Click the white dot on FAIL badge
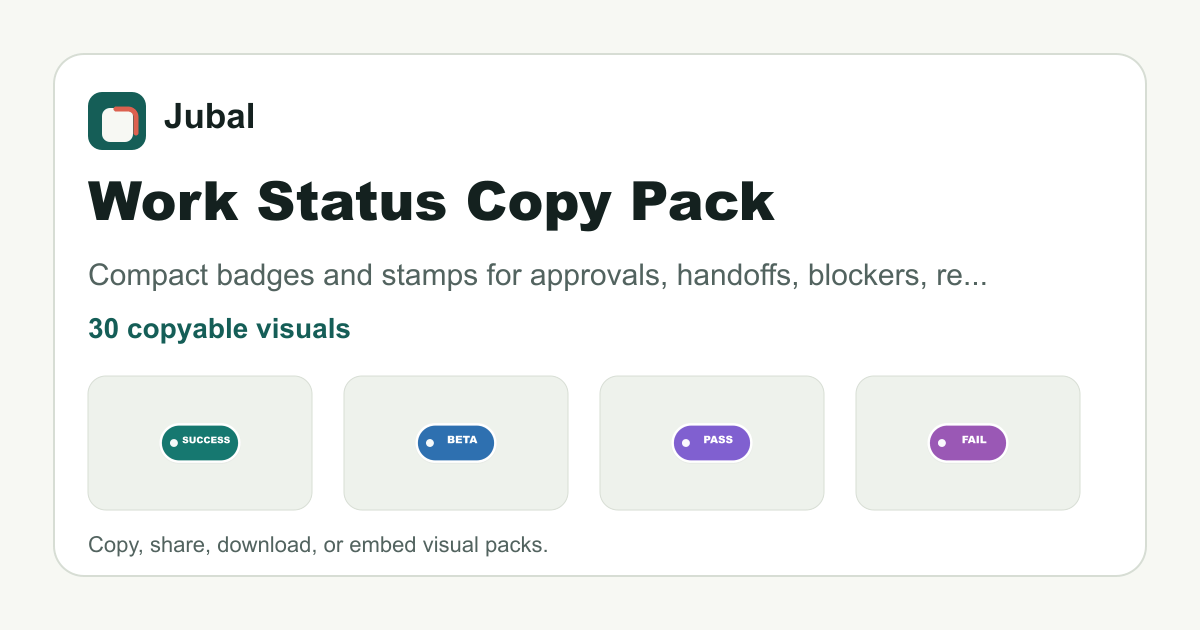Viewport: 1200px width, 630px height. point(942,443)
